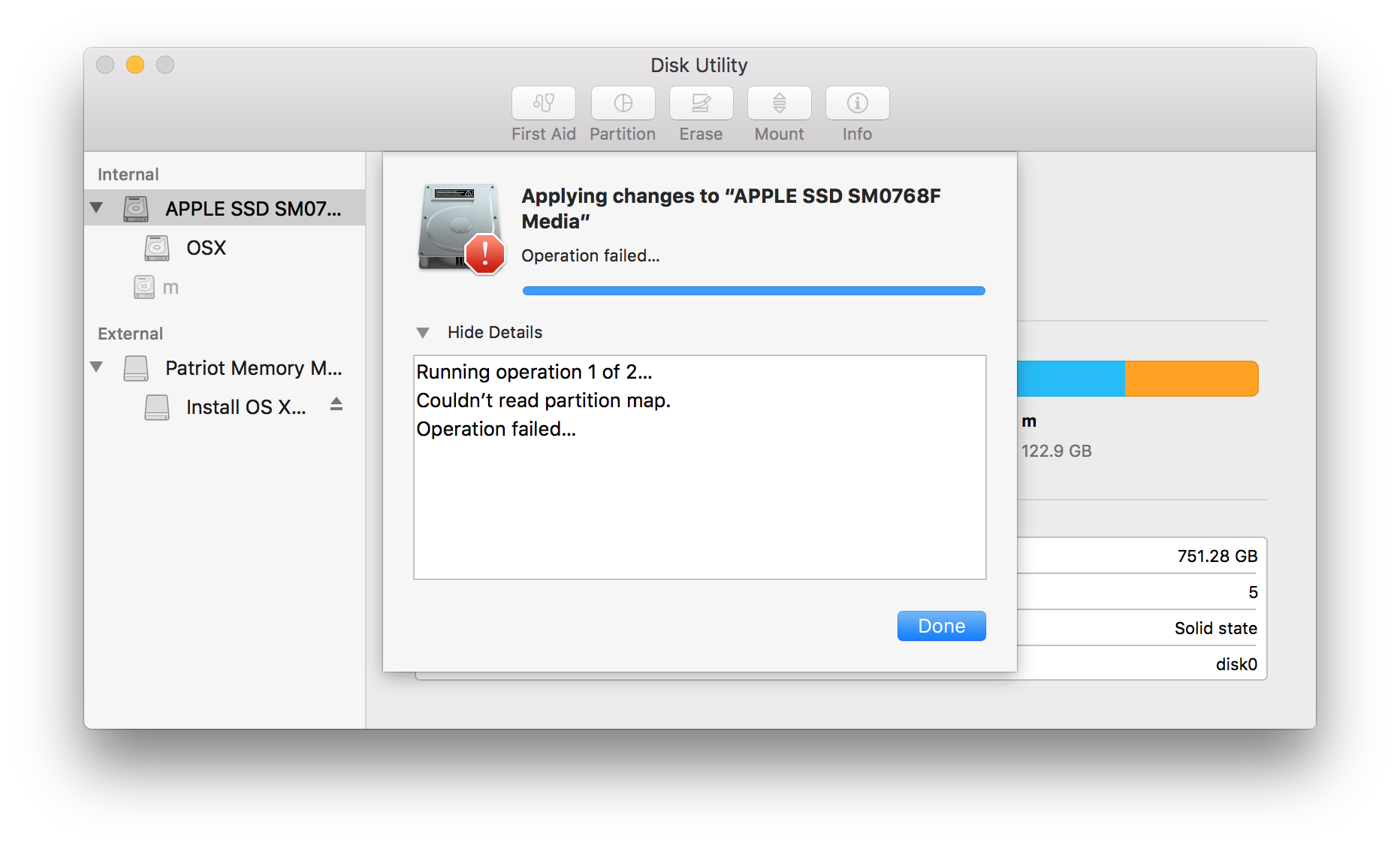Collapse the APPLE SSD disclosure triangle
The image size is (1400, 849).
96,207
